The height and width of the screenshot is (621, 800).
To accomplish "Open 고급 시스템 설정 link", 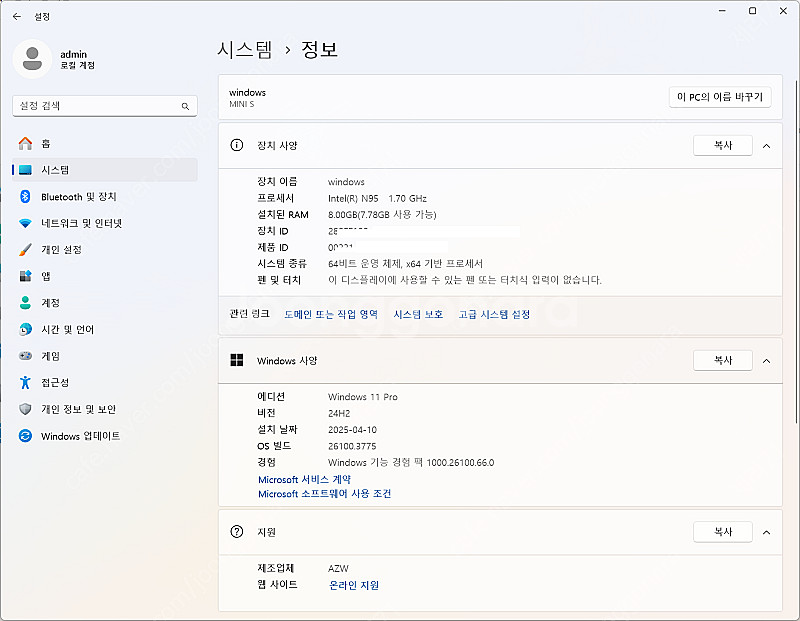I will coord(494,314).
